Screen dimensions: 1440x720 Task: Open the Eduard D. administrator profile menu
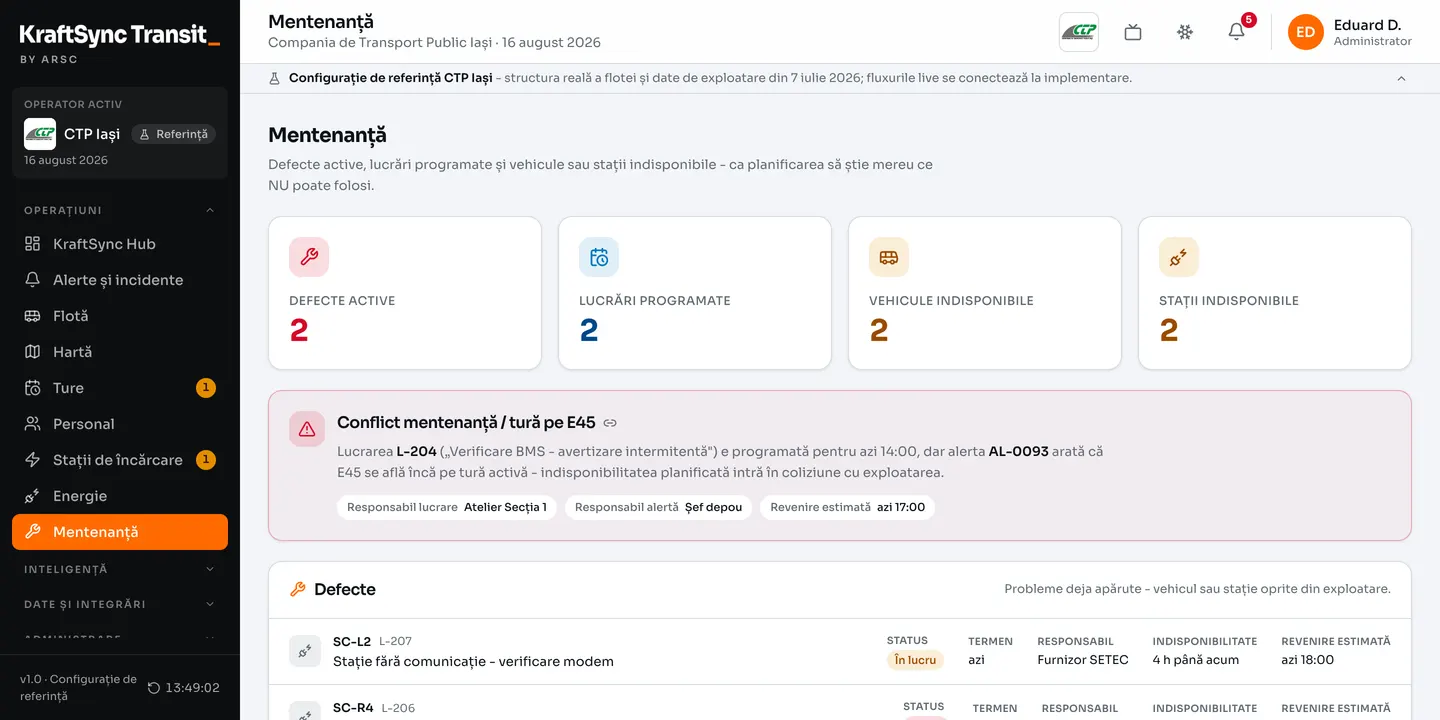click(x=1350, y=32)
